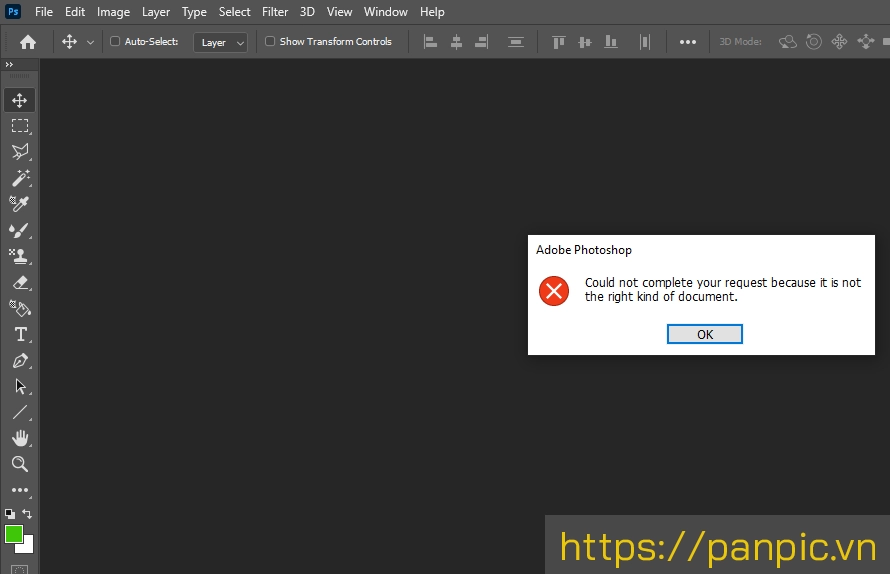Select the Rectangular Marquee tool
The width and height of the screenshot is (890, 574).
[19, 126]
